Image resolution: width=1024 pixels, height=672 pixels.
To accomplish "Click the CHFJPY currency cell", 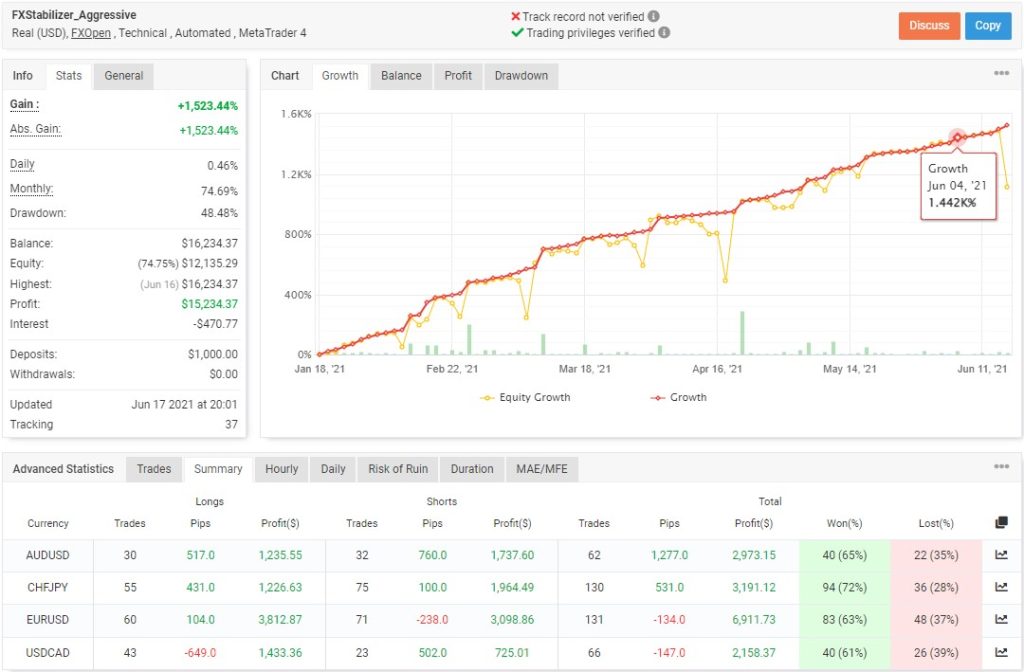I will tap(48, 587).
